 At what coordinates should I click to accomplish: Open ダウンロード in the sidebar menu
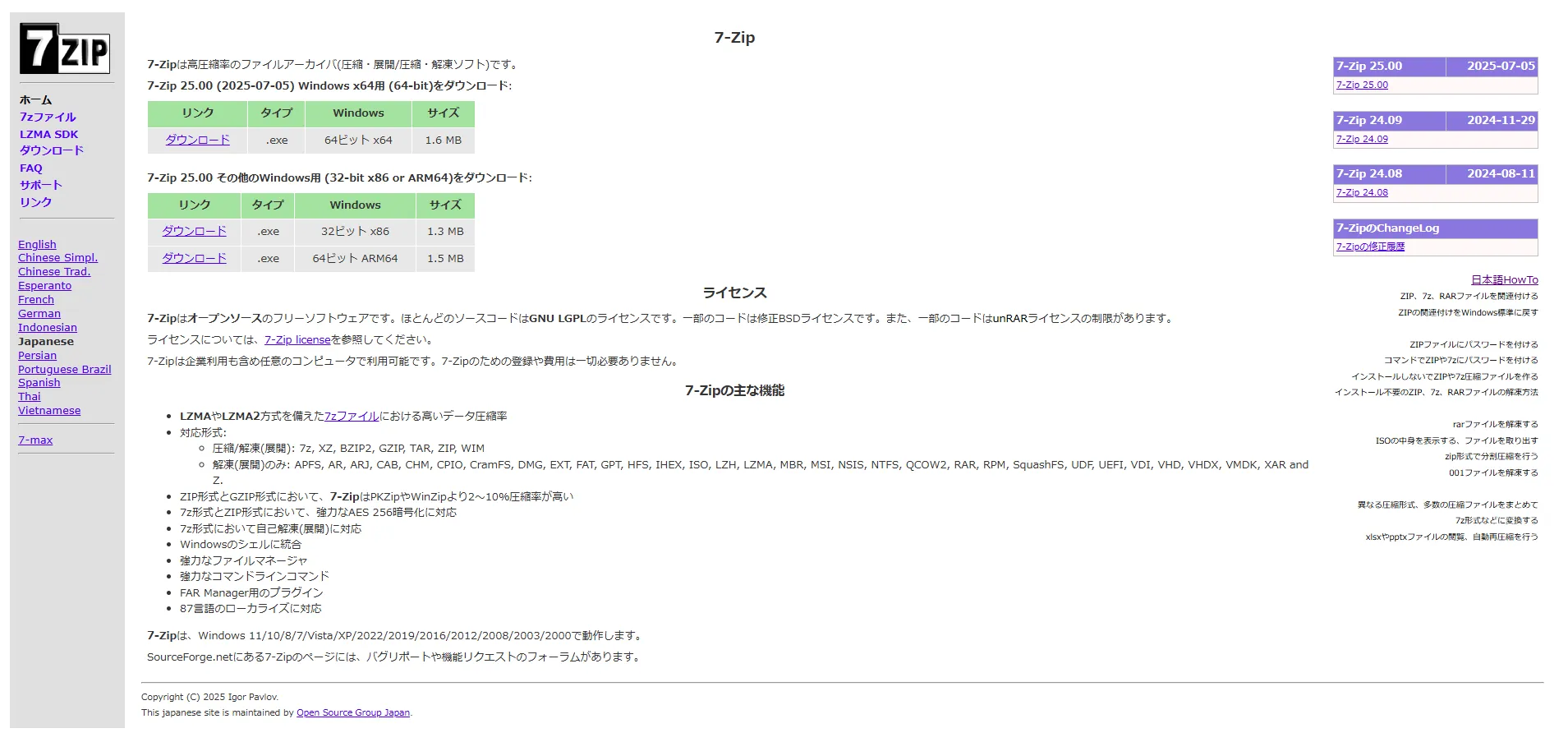click(x=52, y=150)
